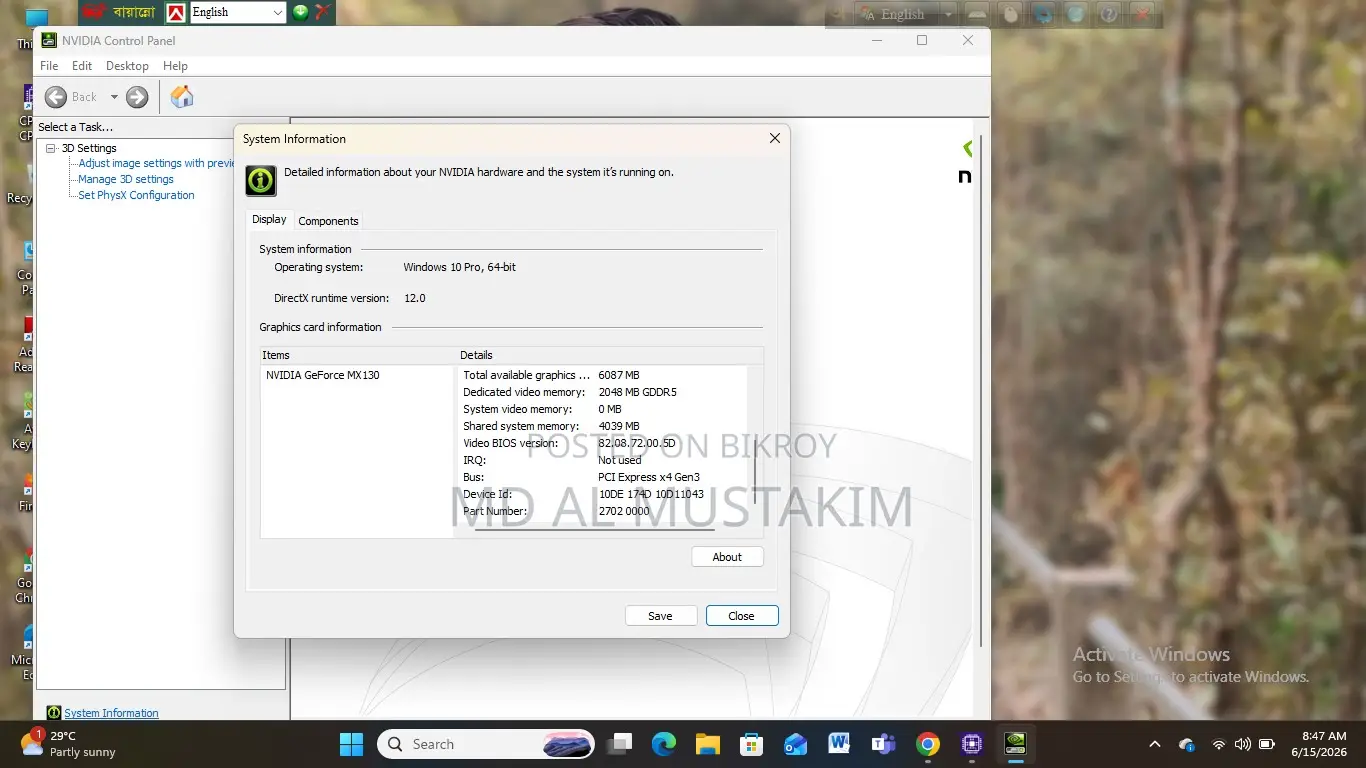Open Microsoft Store from taskbar
The height and width of the screenshot is (768, 1366).
pyautogui.click(x=752, y=744)
